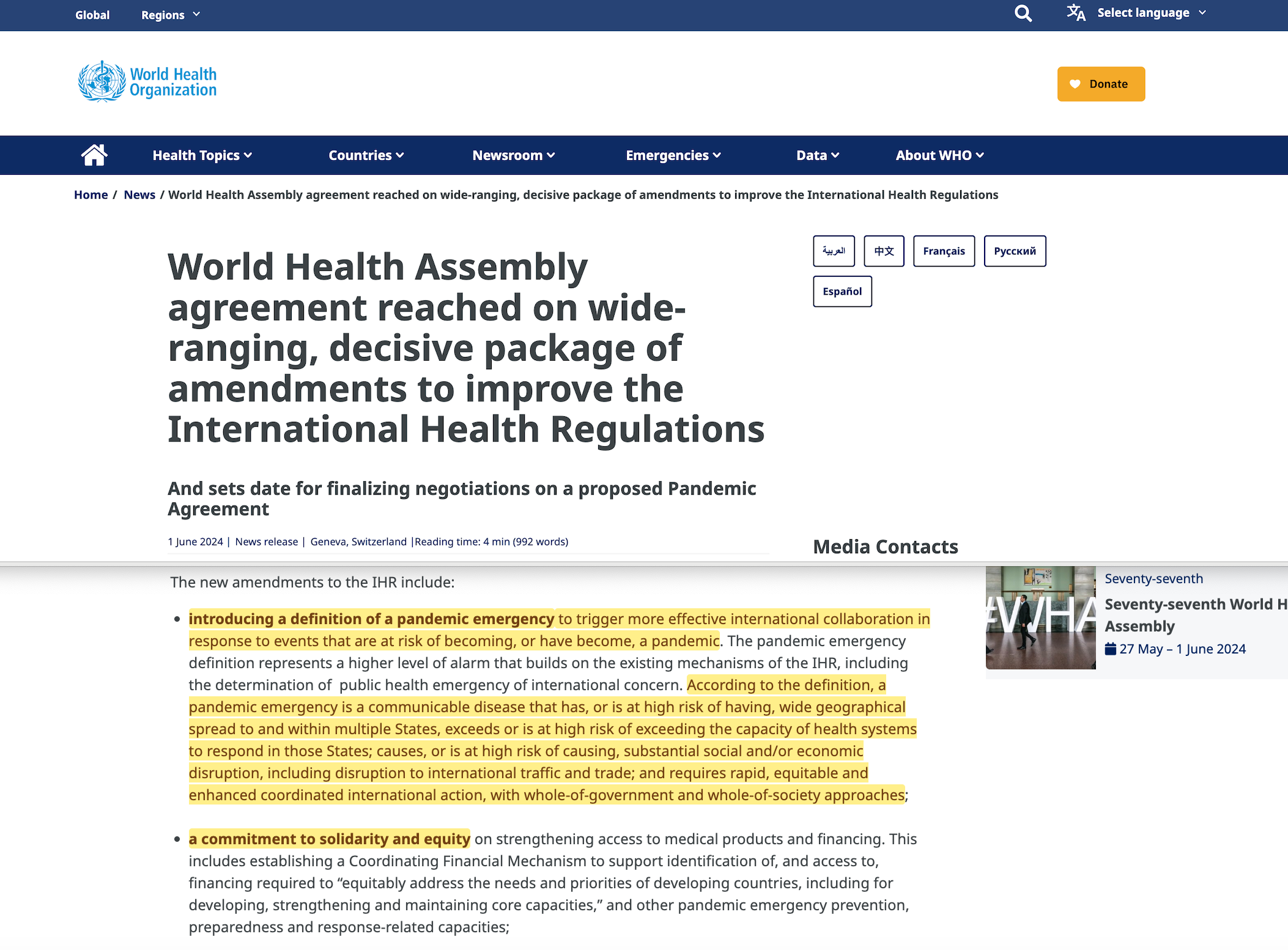Open the Regions dropdown
The height and width of the screenshot is (950, 1288).
click(170, 15)
